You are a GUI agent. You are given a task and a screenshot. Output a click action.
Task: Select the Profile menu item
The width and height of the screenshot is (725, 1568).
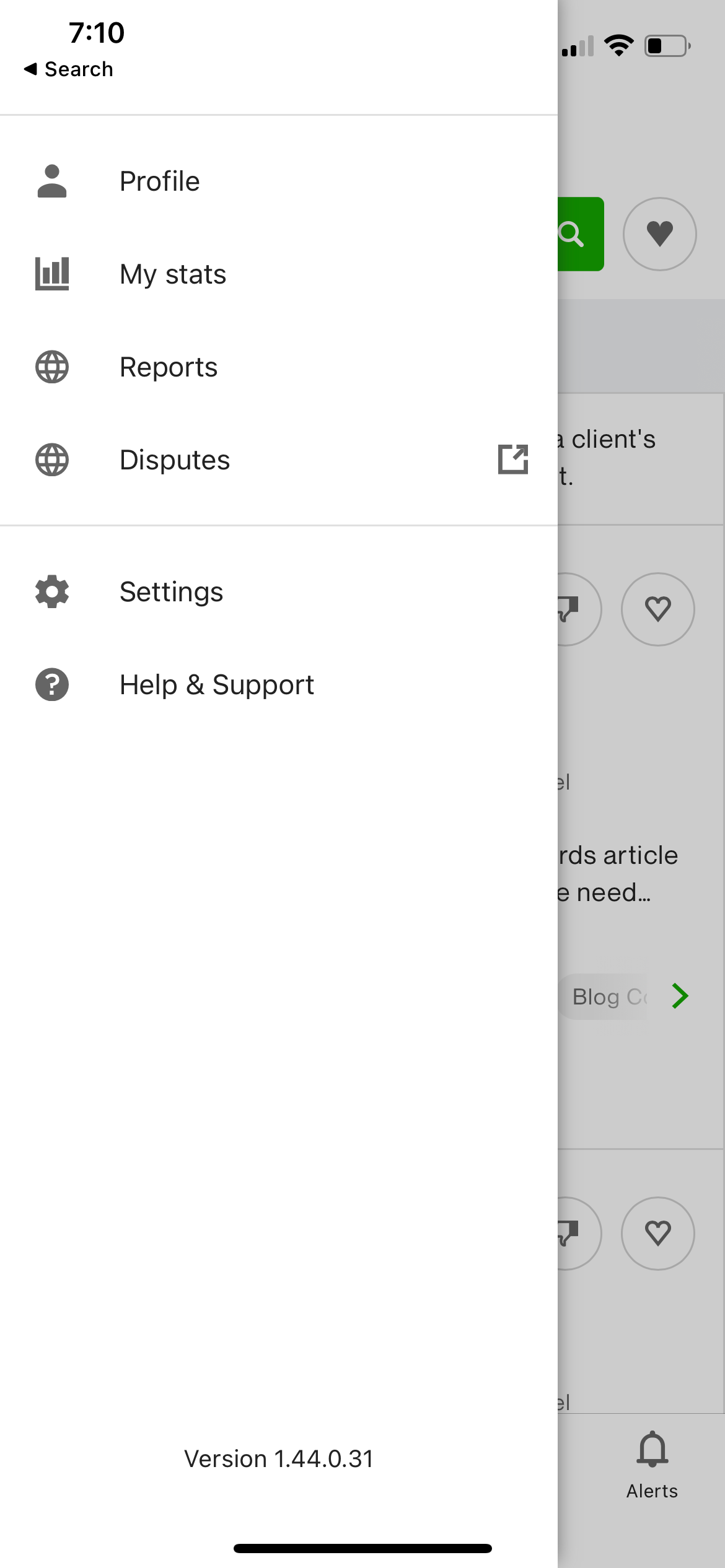[160, 181]
